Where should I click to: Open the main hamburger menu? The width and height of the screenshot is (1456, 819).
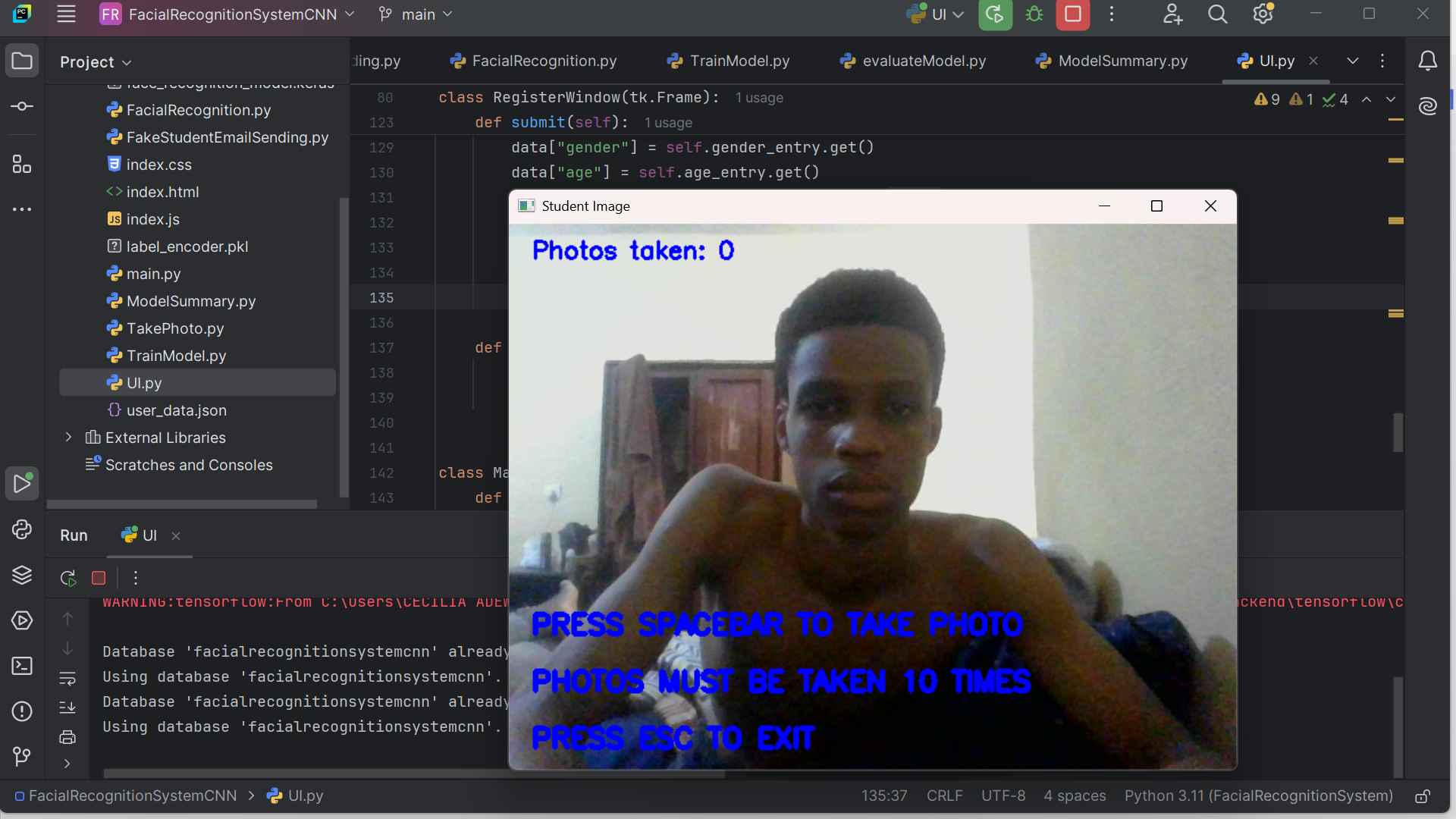[x=66, y=14]
